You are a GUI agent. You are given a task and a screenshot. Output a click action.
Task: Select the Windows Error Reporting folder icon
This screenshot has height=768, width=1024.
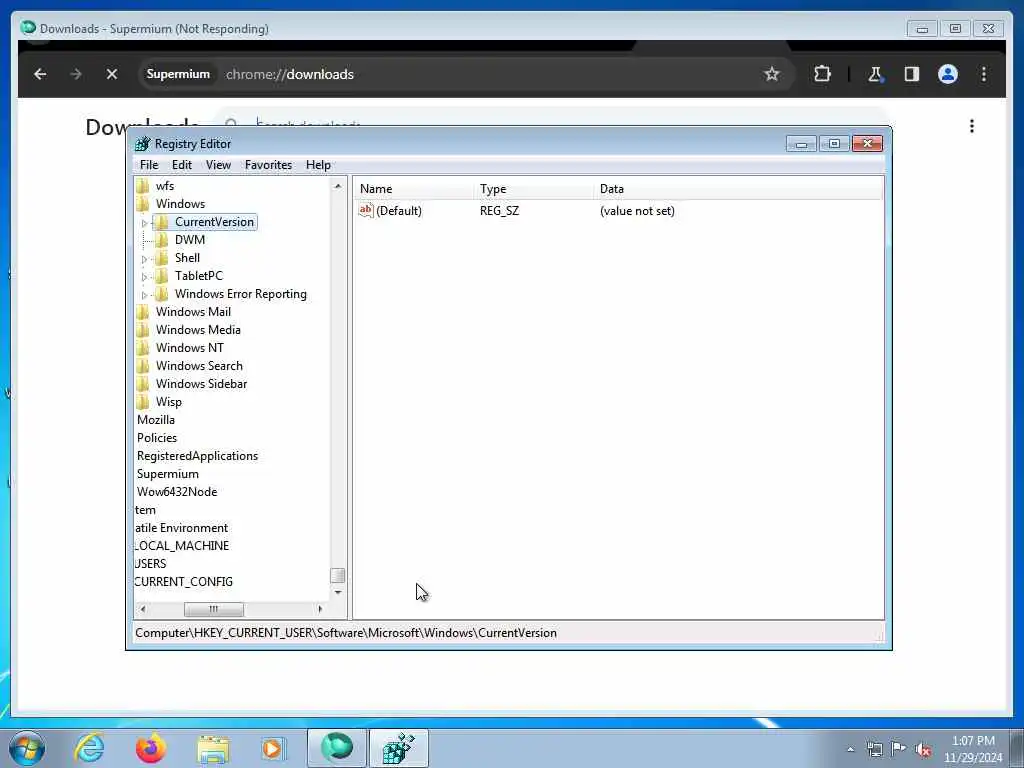coord(161,294)
